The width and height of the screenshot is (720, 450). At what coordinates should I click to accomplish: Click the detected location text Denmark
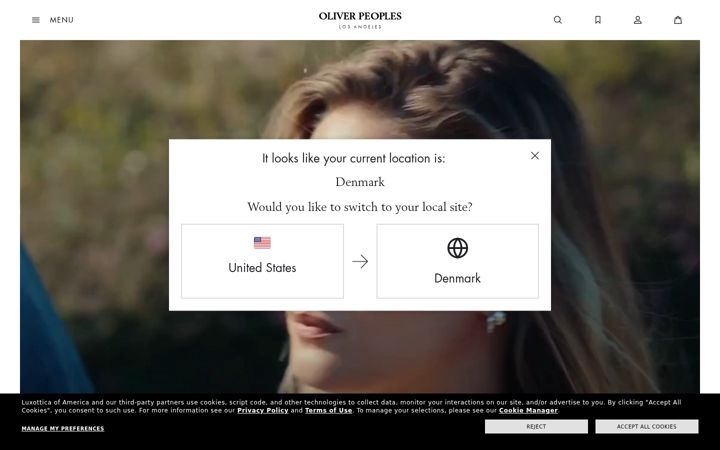360,182
